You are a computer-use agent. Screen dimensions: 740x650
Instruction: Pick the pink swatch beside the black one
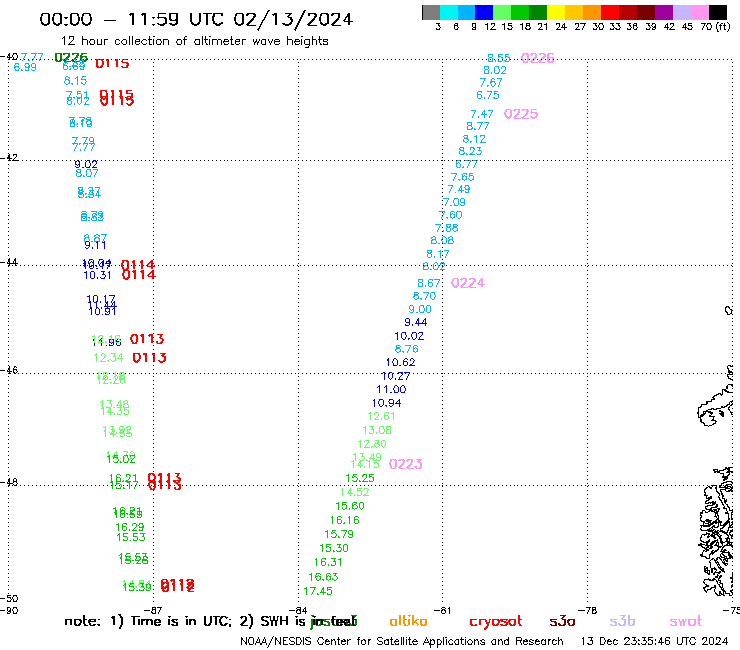coord(699,12)
